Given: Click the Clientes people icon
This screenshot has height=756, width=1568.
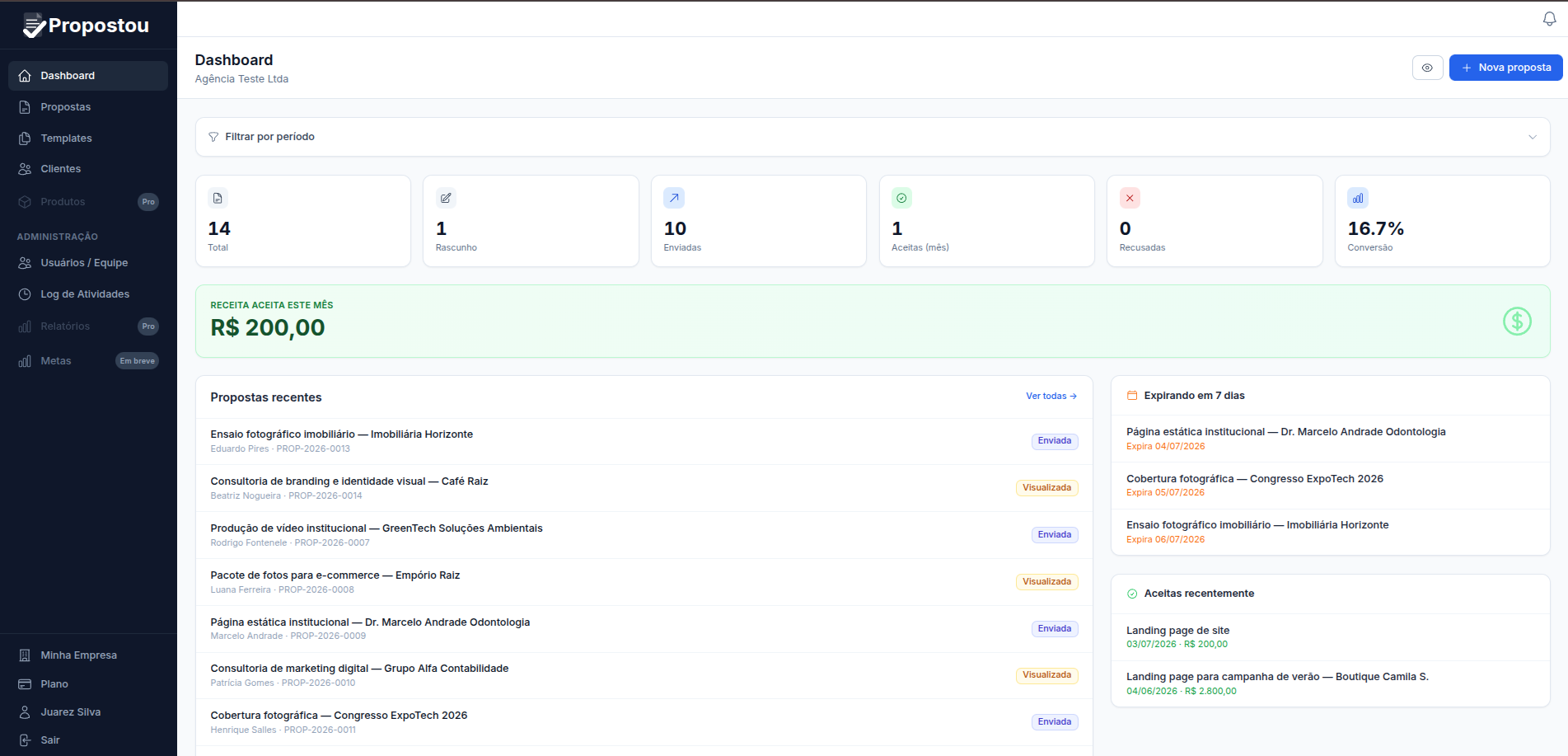Looking at the screenshot, I should pos(25,169).
